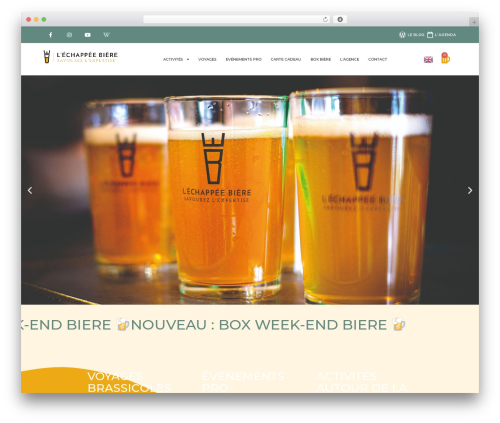Show the next slide with right arrow

[x=470, y=190]
